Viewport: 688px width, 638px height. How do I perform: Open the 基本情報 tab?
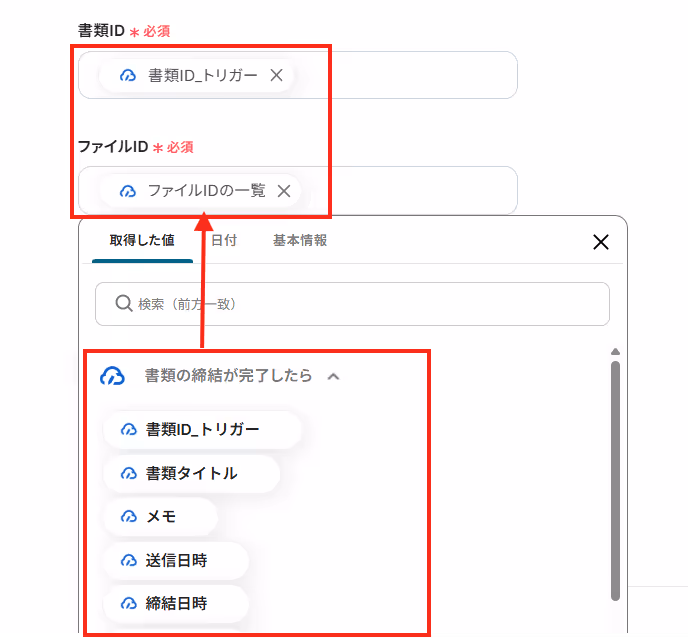tap(300, 240)
